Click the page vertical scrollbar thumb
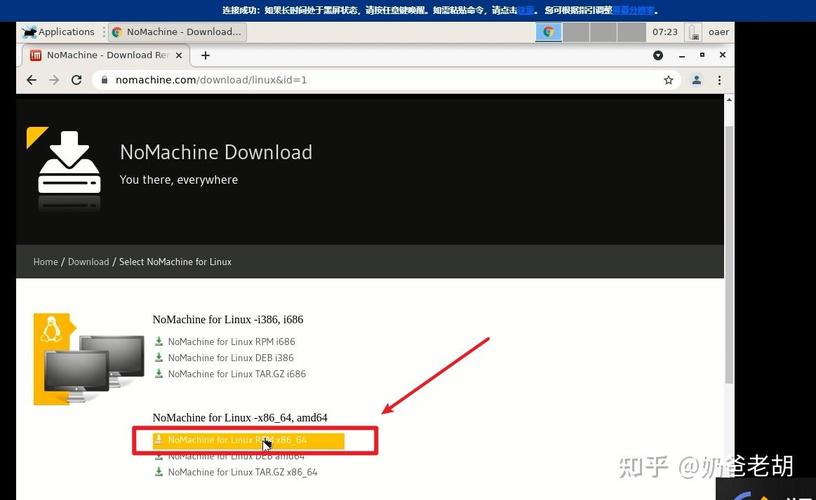Screen dimensions: 816x500 (x=729, y=255)
